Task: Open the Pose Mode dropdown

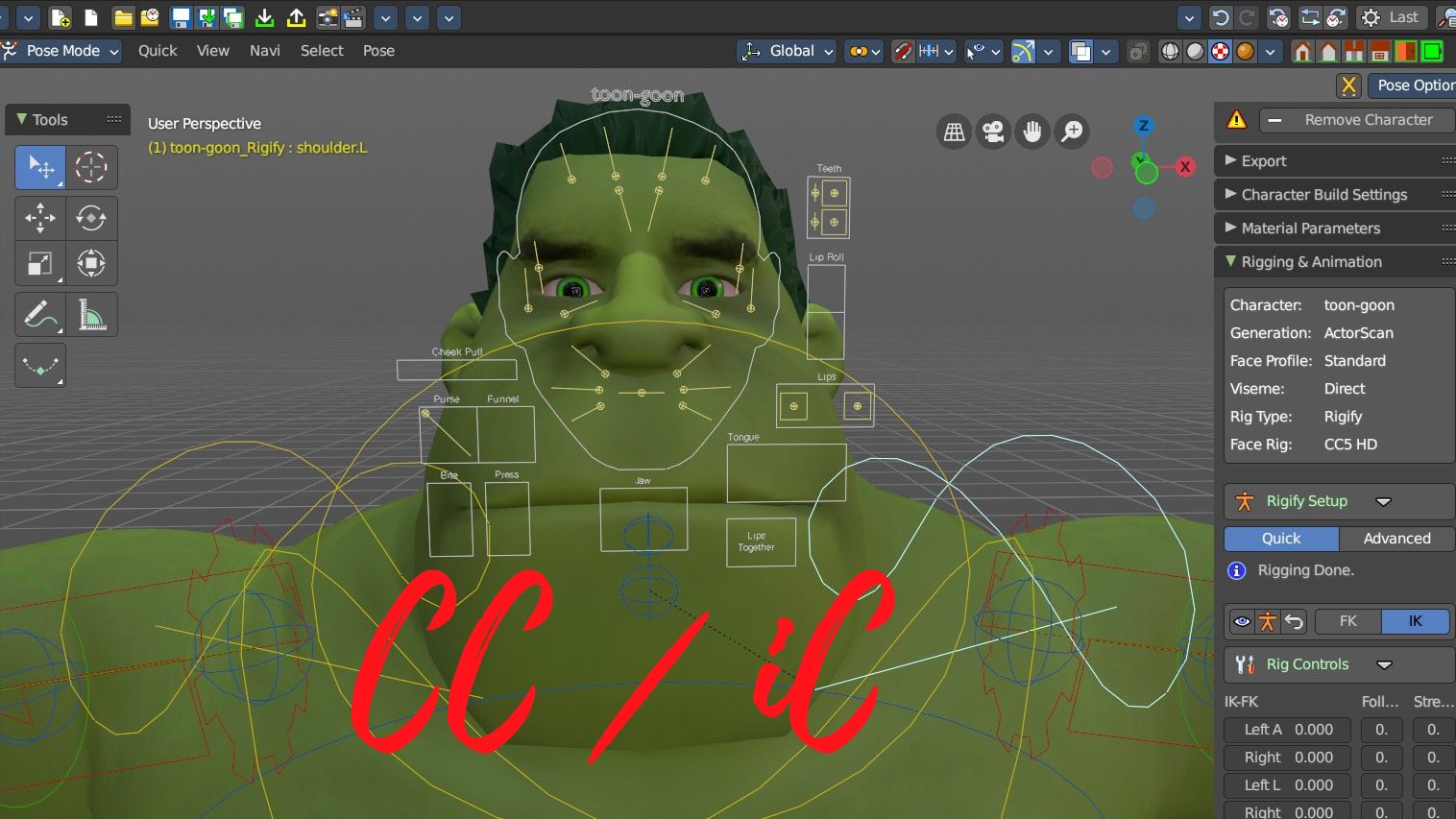Action: [x=61, y=51]
